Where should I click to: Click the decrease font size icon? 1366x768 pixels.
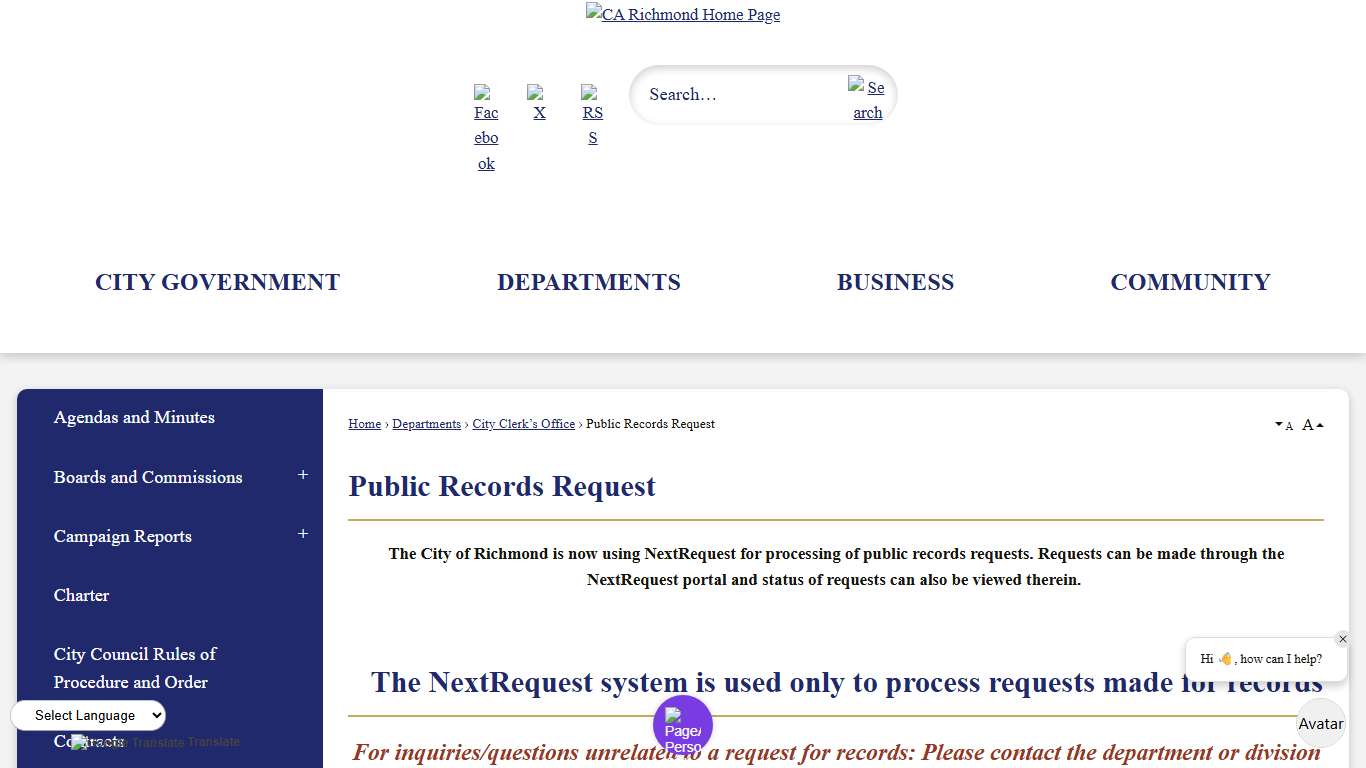click(1285, 424)
